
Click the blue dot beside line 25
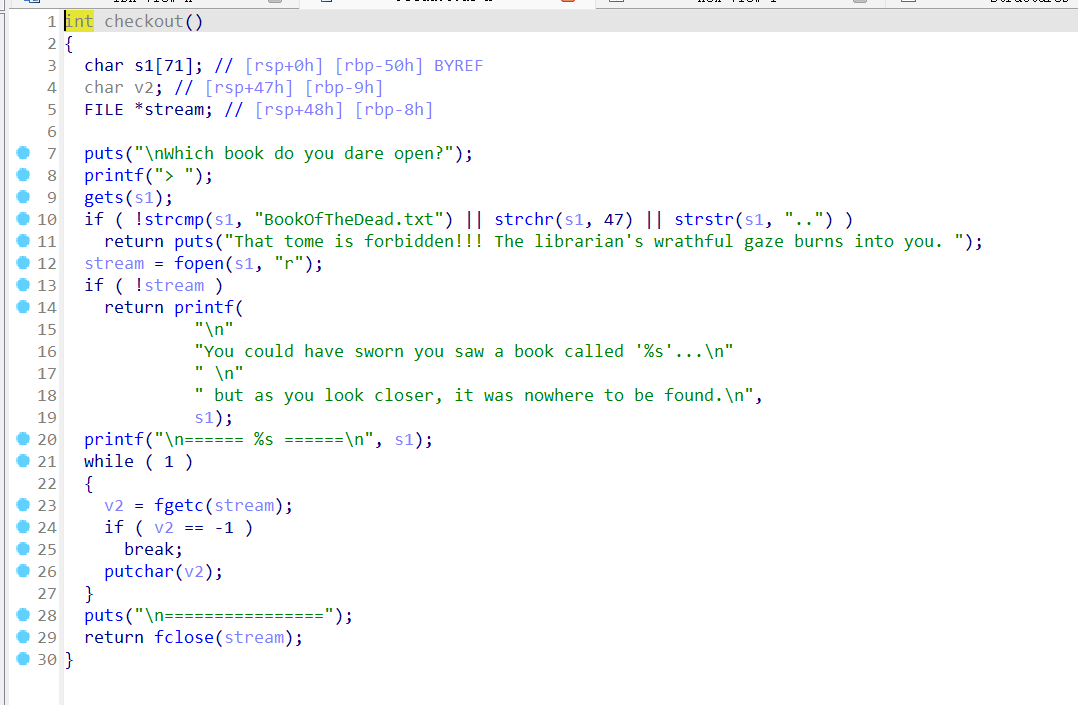[23, 549]
